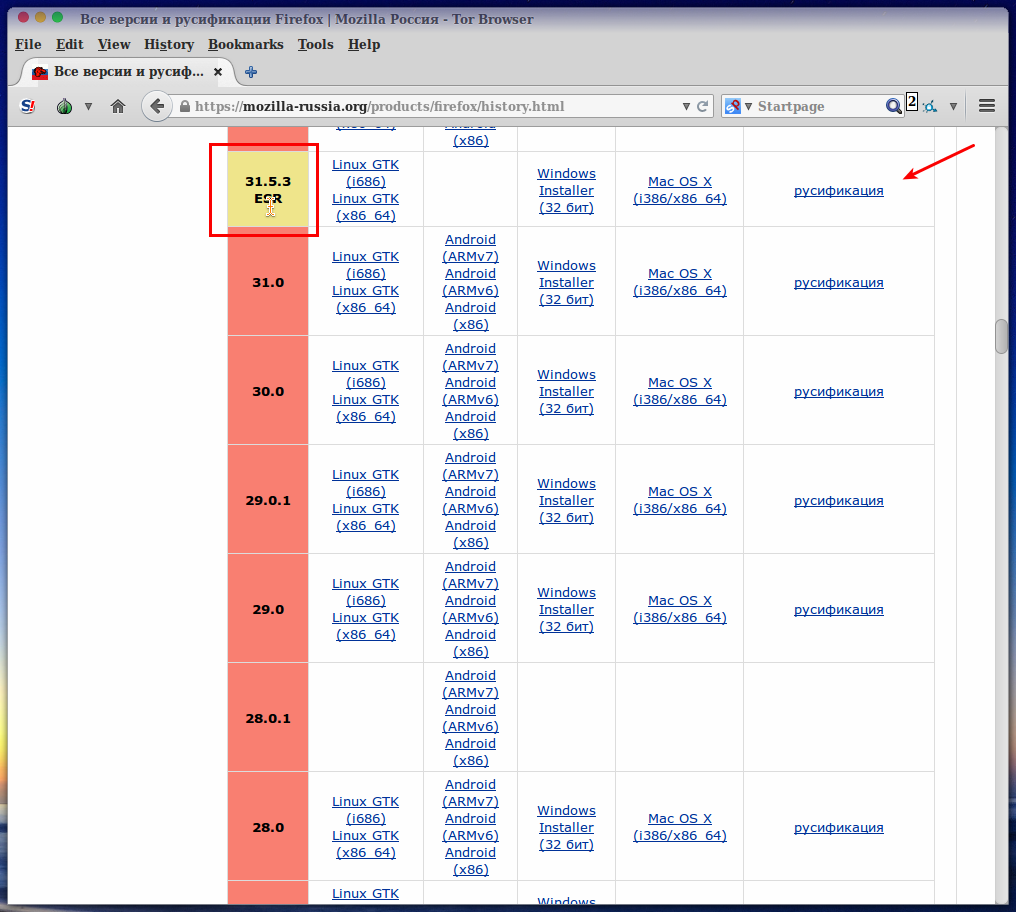Viewport: 1016px width, 912px height.
Task: Click the Tor onion button
Action: click(x=64, y=106)
